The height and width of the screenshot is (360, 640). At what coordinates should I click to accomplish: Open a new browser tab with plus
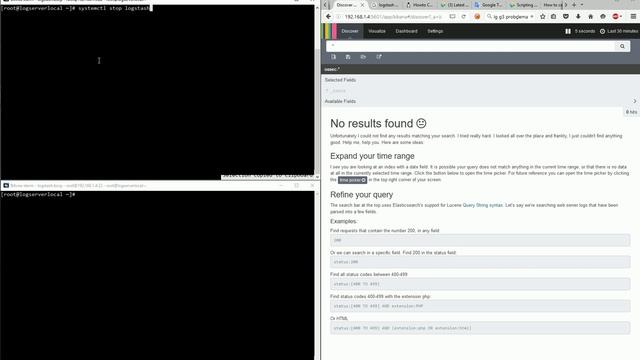(x=574, y=5)
